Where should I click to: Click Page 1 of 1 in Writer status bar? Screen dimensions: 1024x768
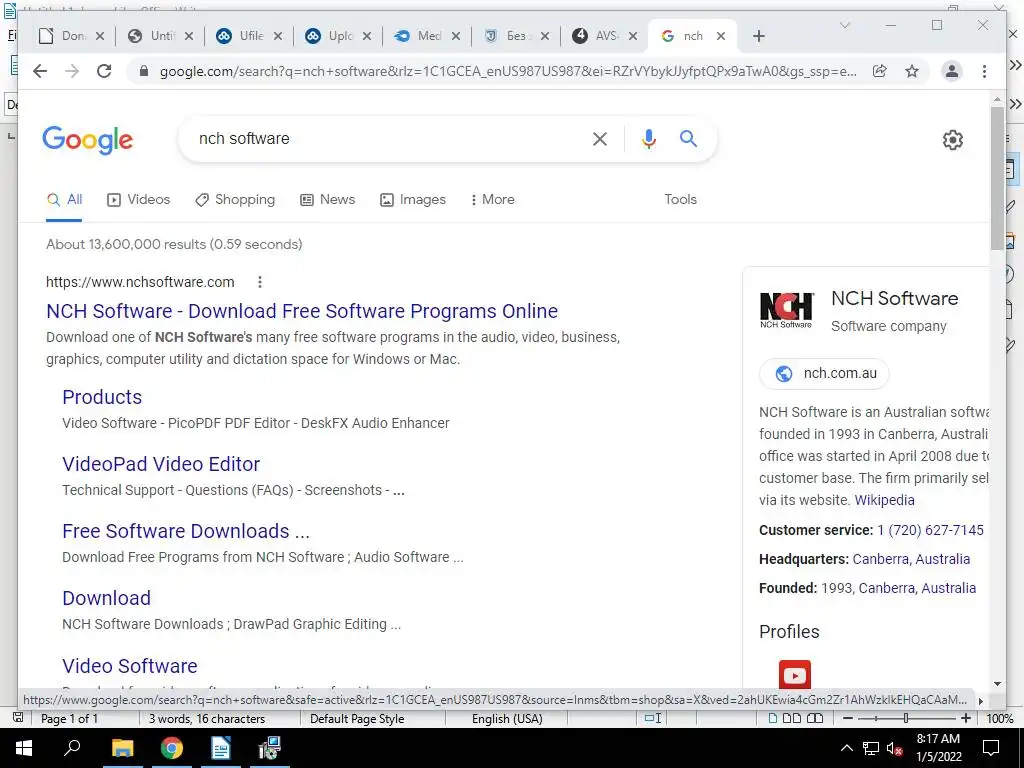(x=69, y=718)
